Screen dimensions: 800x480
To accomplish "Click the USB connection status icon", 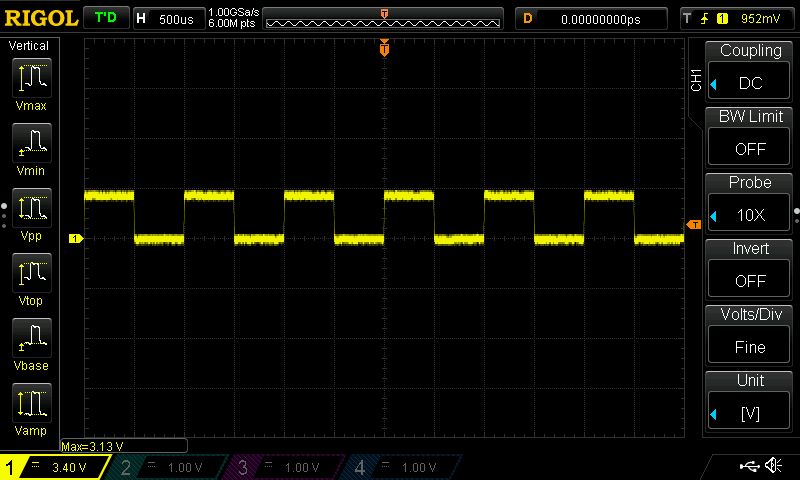I will click(x=749, y=465).
